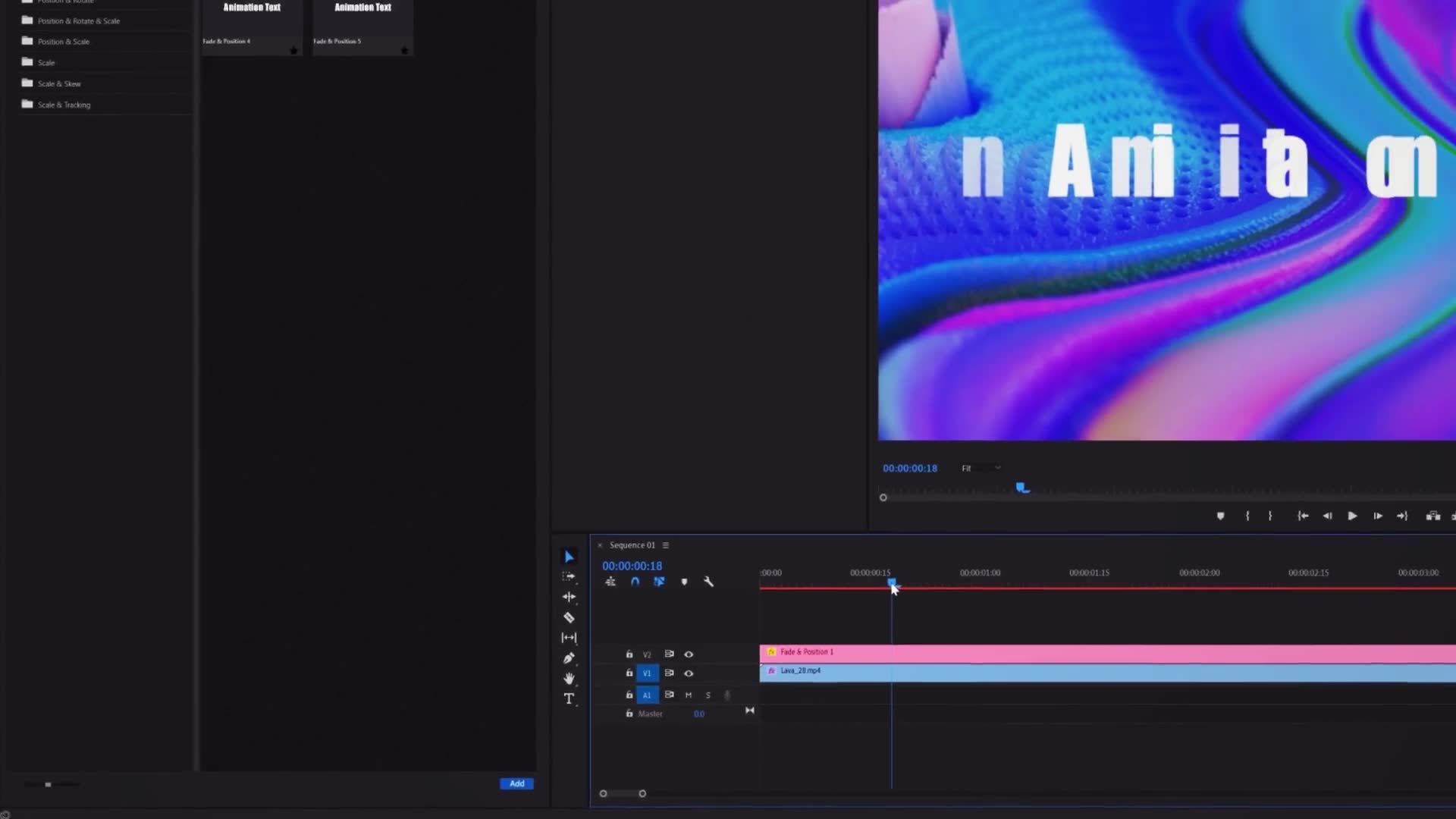The height and width of the screenshot is (819, 1456).
Task: Toggle V1 track targeting
Action: coord(647,673)
